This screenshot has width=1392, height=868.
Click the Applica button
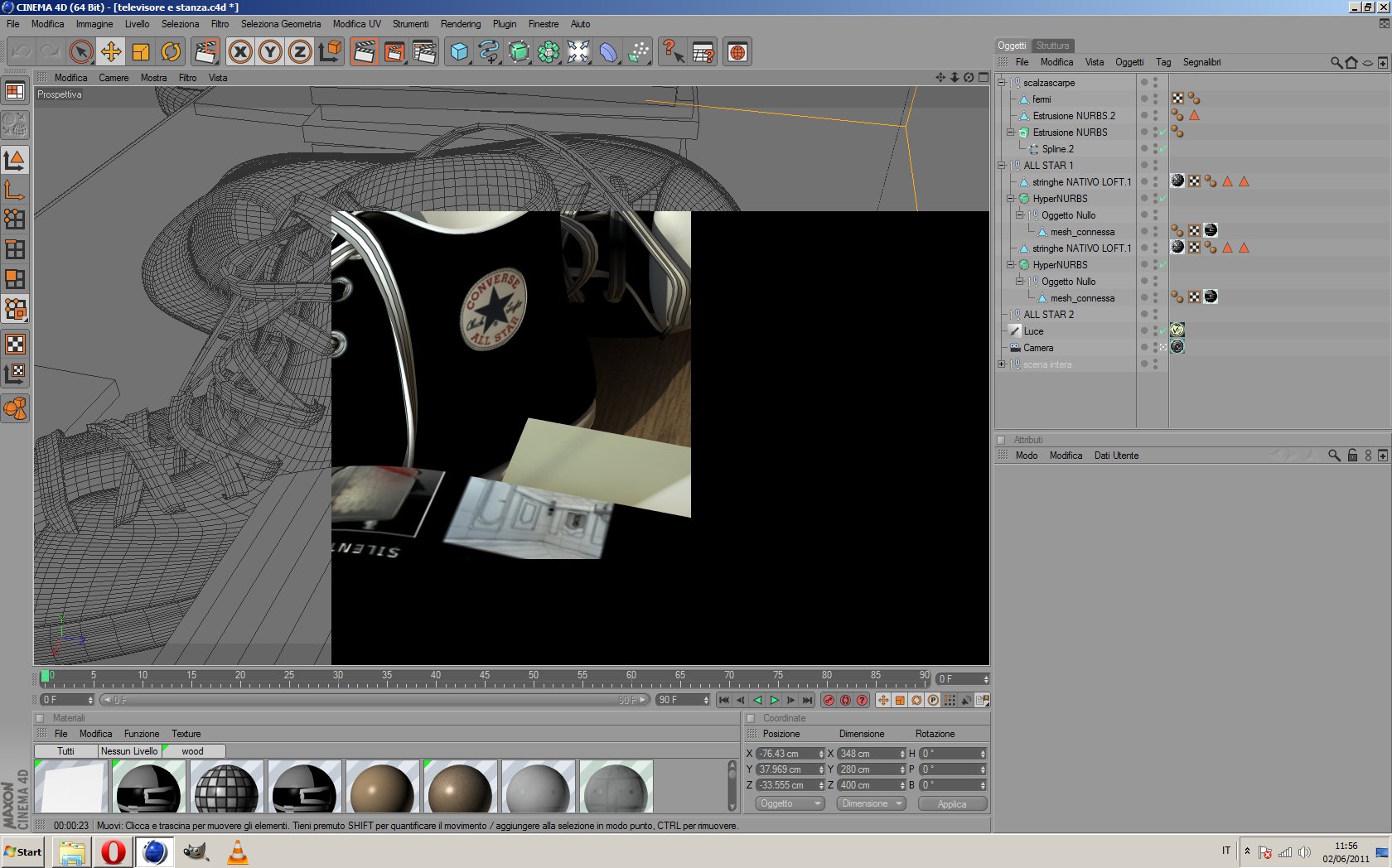[952, 803]
